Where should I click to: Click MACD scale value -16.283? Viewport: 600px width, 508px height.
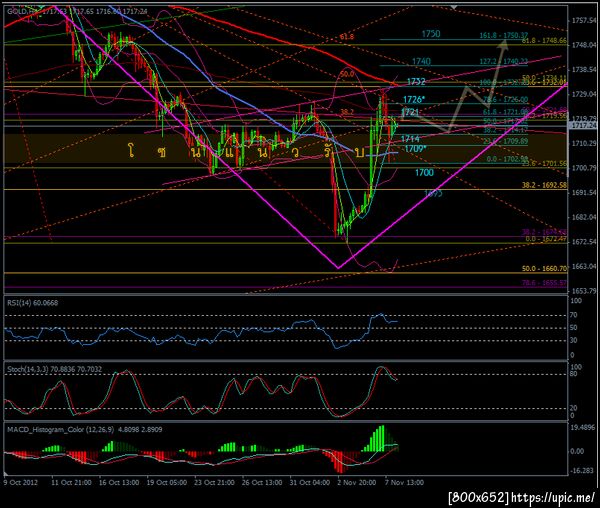(x=582, y=471)
